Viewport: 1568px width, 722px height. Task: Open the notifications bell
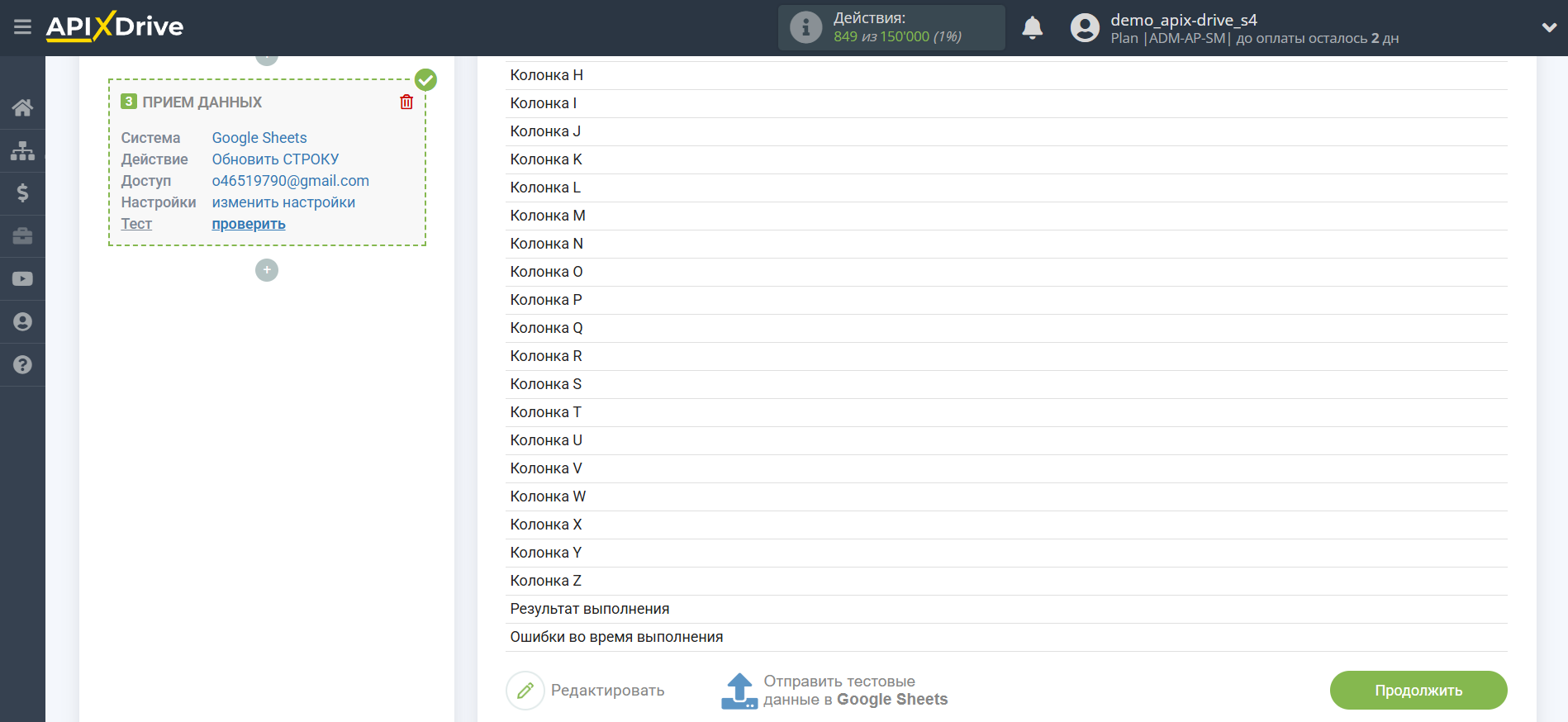point(1033,28)
